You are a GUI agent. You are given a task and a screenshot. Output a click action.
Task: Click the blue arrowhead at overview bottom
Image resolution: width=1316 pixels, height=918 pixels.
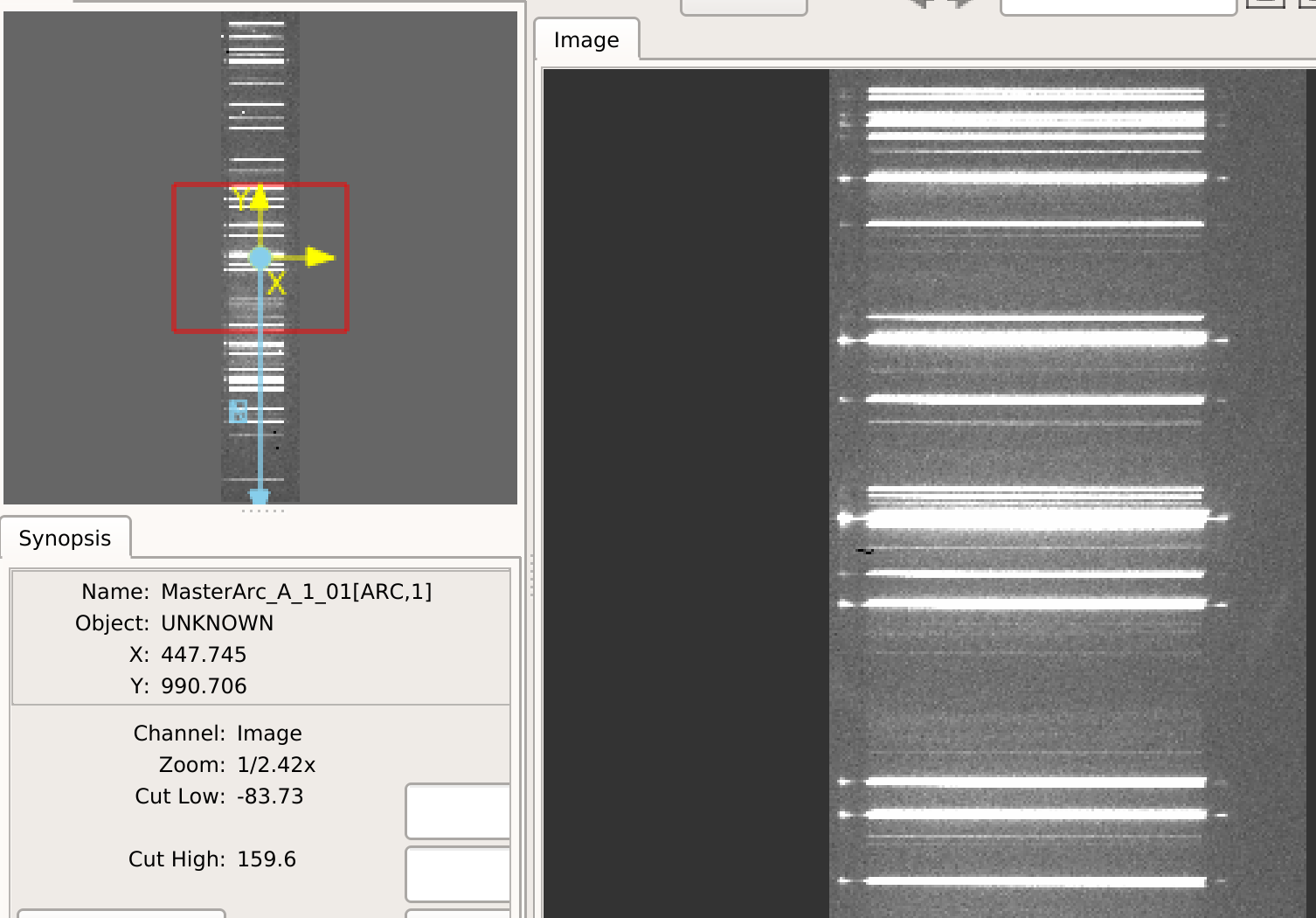[x=260, y=497]
